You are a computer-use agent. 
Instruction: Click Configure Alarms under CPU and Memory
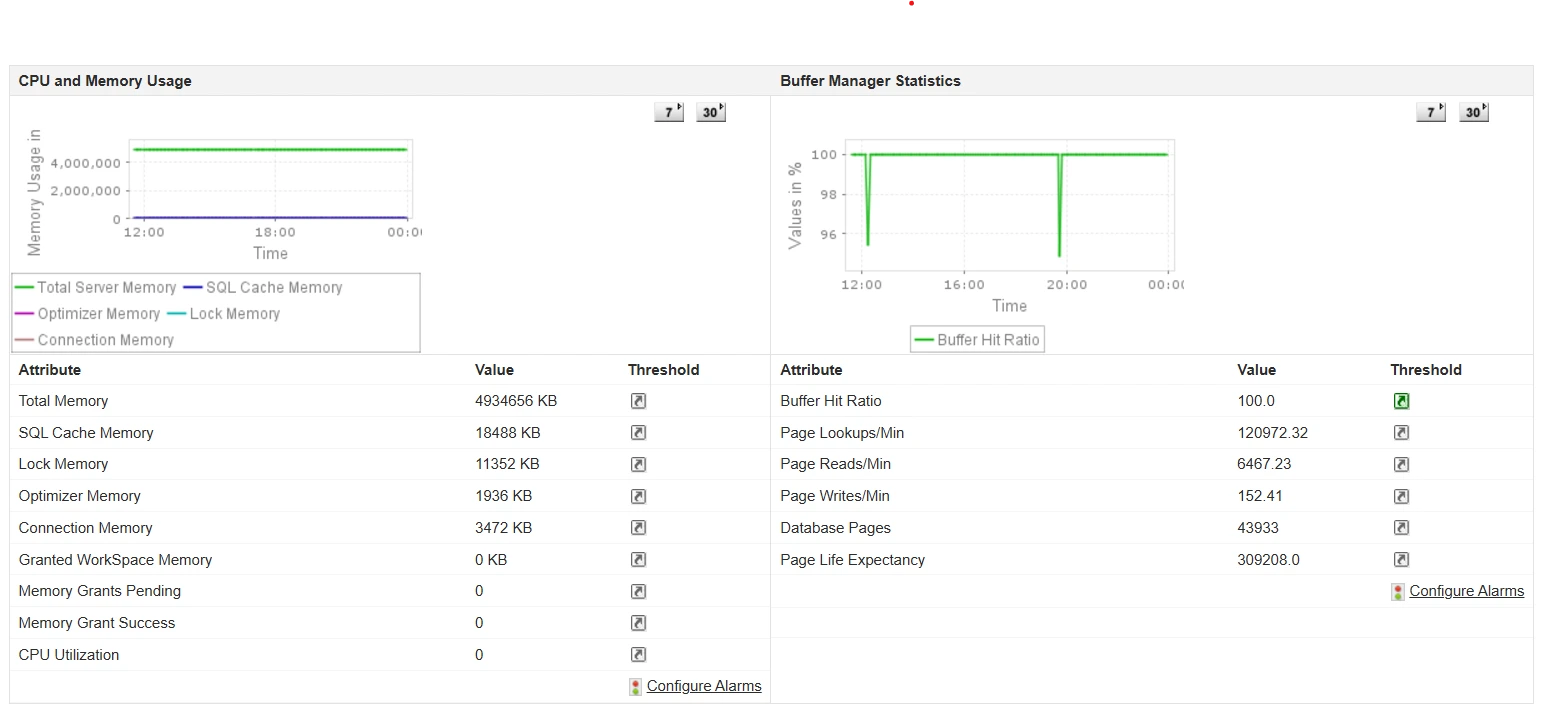tap(703, 686)
